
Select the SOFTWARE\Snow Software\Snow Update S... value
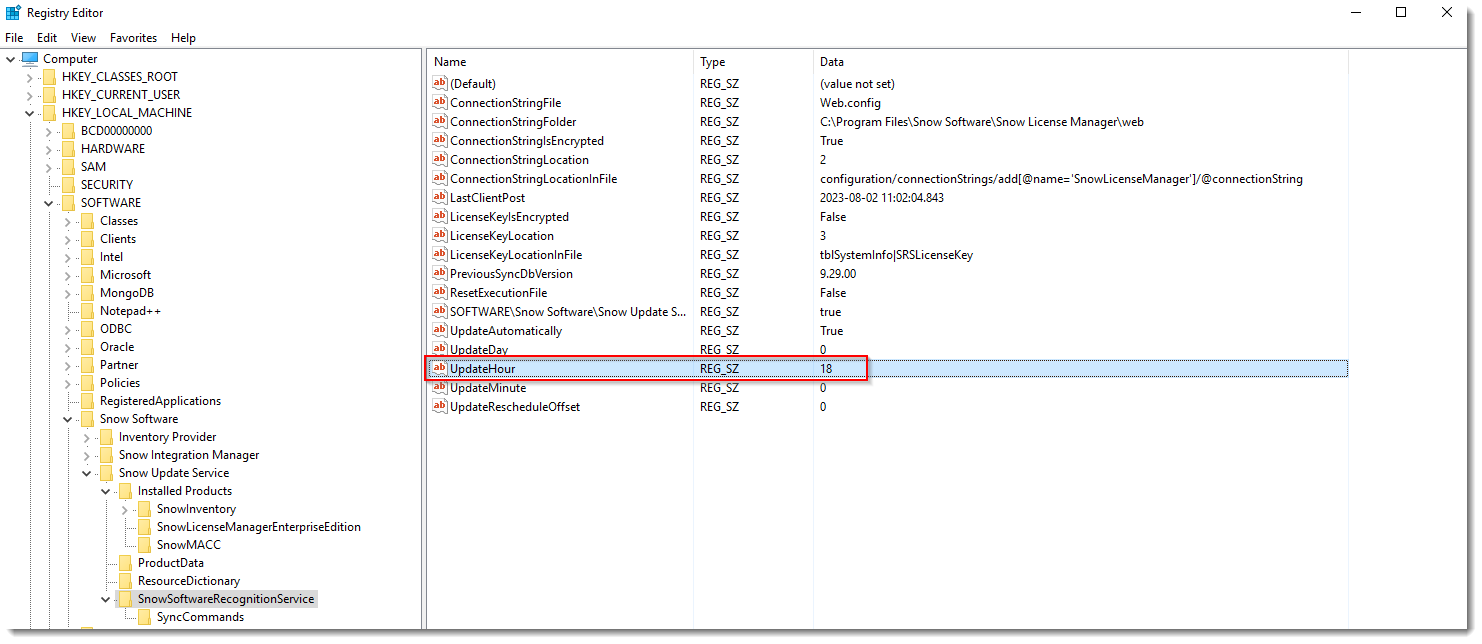tap(568, 312)
